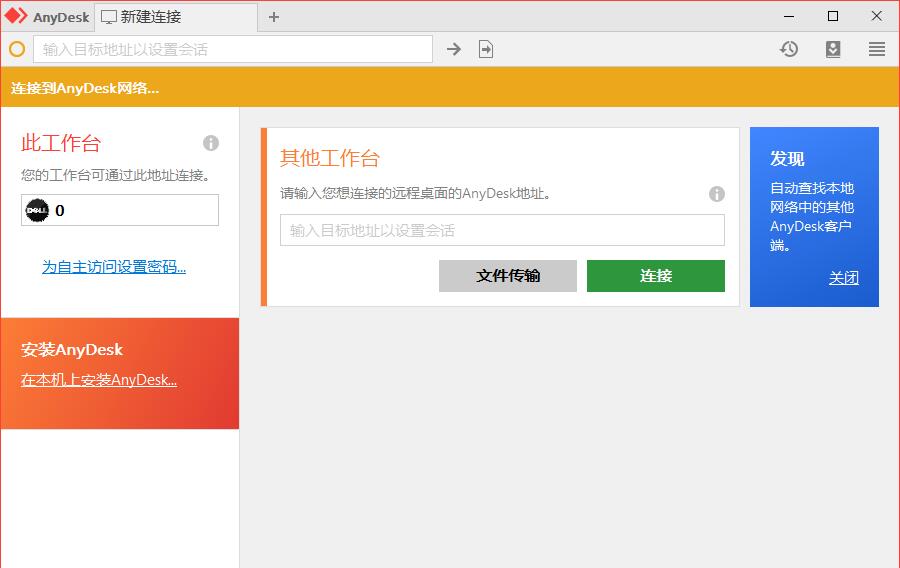Viewport: 900px width, 568px height.
Task: Click 在本机上安装AnyDesk link
Action: click(x=99, y=380)
